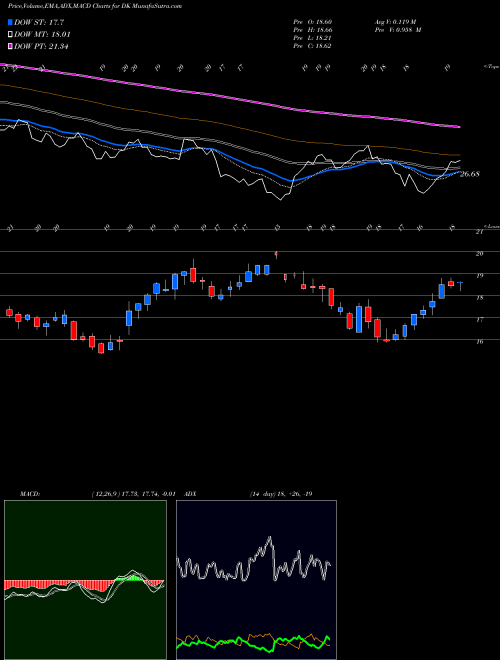Select the 'DOW ST: 17.7' legend text
Screen dimensions: 500x660
(x=39, y=22)
